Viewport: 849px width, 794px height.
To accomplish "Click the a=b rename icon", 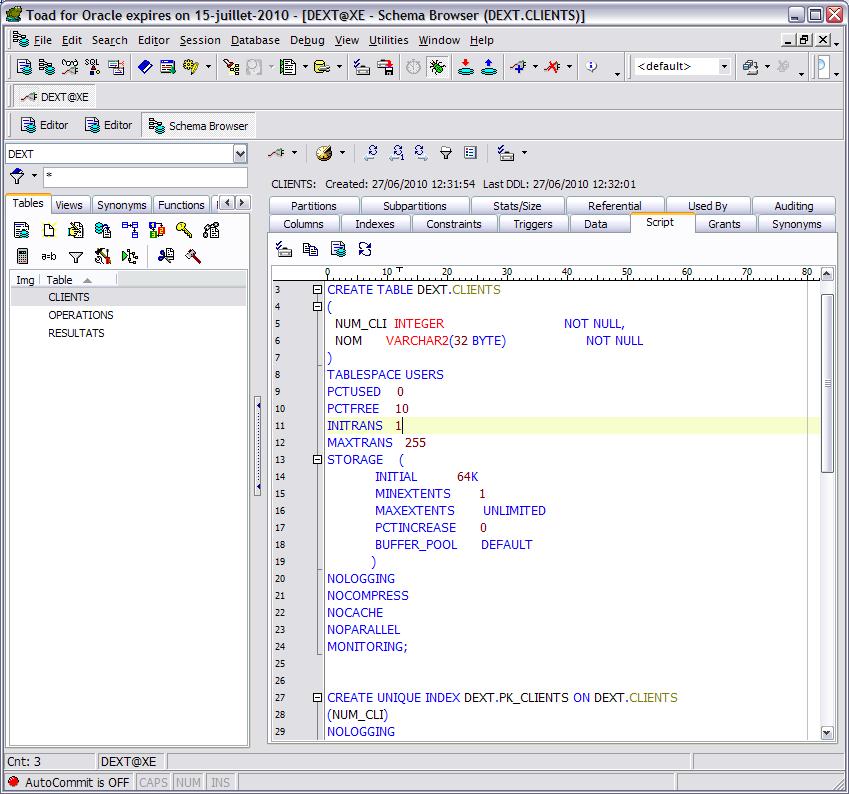I will click(49, 256).
